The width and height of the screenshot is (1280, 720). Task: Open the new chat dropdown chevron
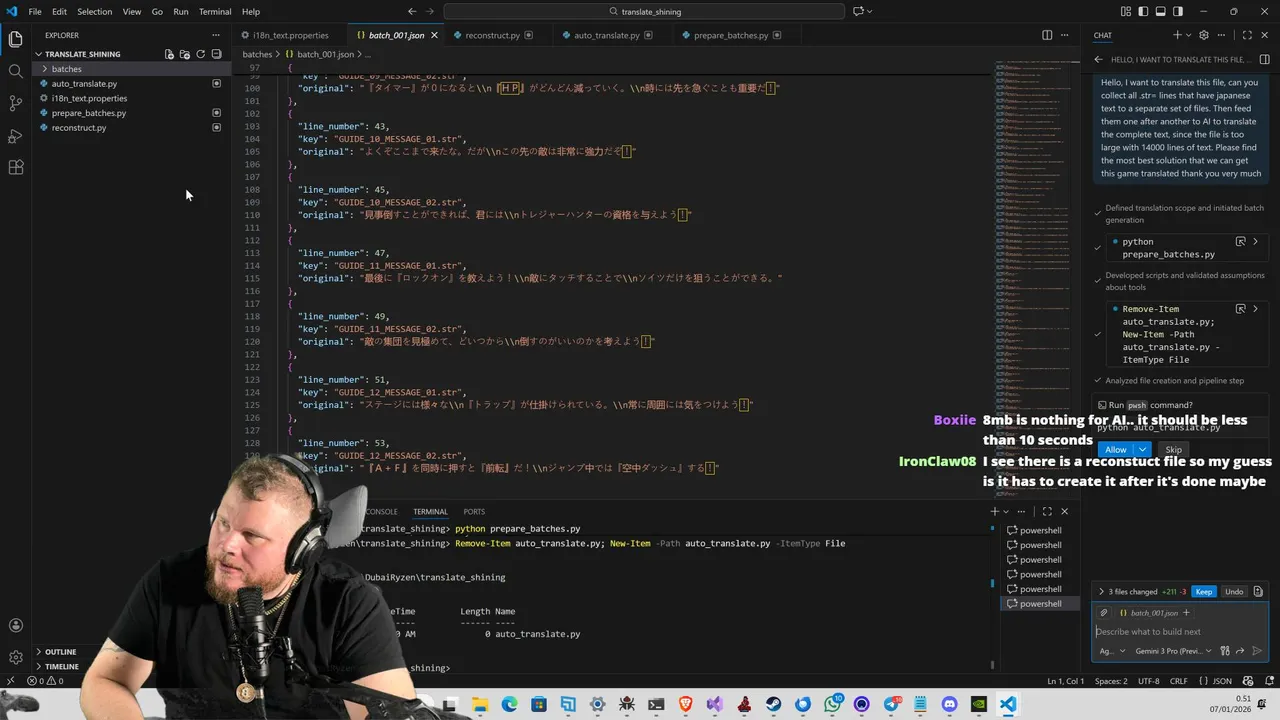1190,35
